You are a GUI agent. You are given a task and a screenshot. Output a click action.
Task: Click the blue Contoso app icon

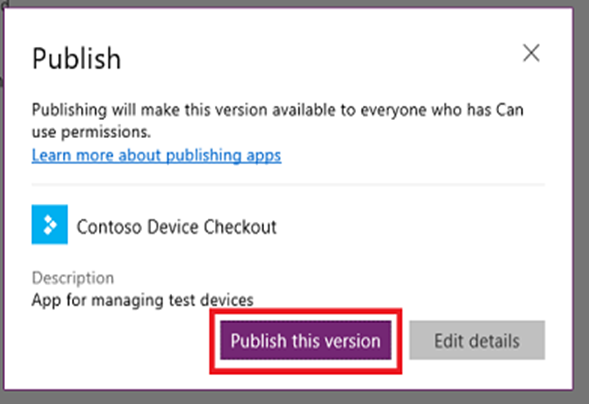(x=50, y=225)
